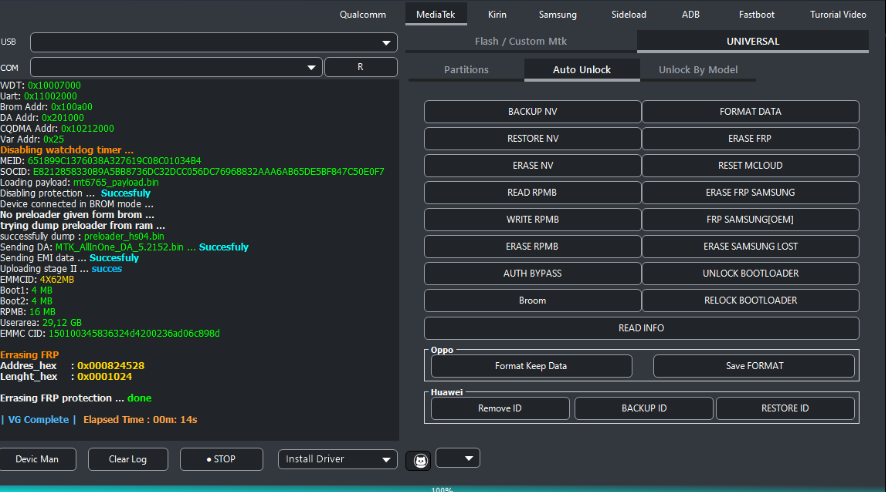Click UNLOCK BOOTLOADER button
The height and width of the screenshot is (492, 886).
pos(750,273)
